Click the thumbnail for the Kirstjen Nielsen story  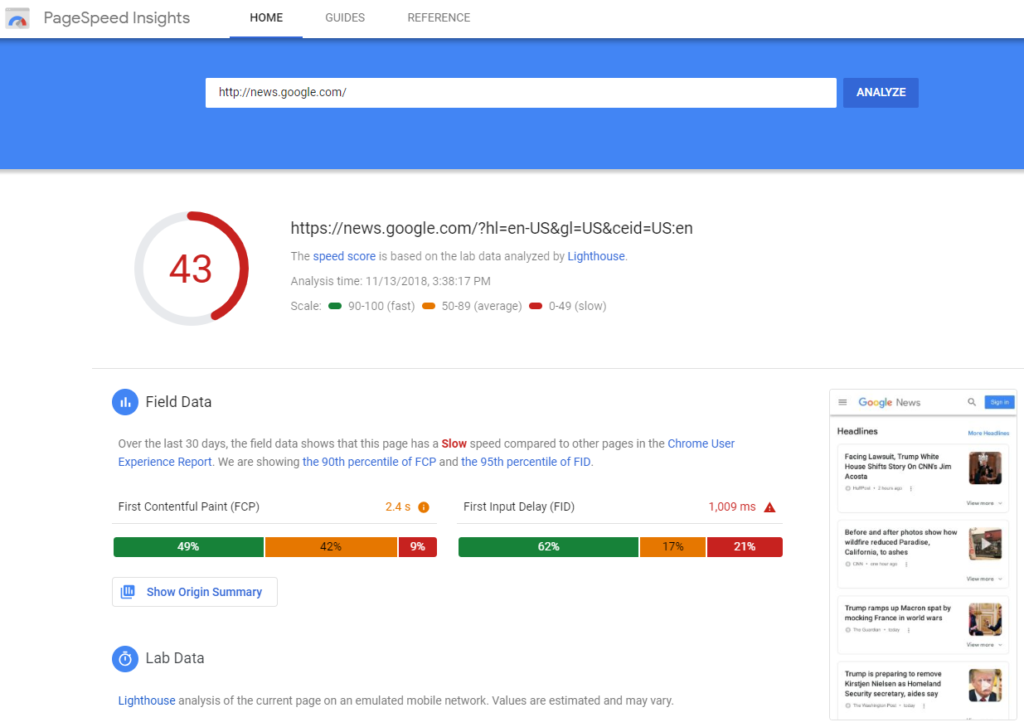pyautogui.click(x=985, y=685)
